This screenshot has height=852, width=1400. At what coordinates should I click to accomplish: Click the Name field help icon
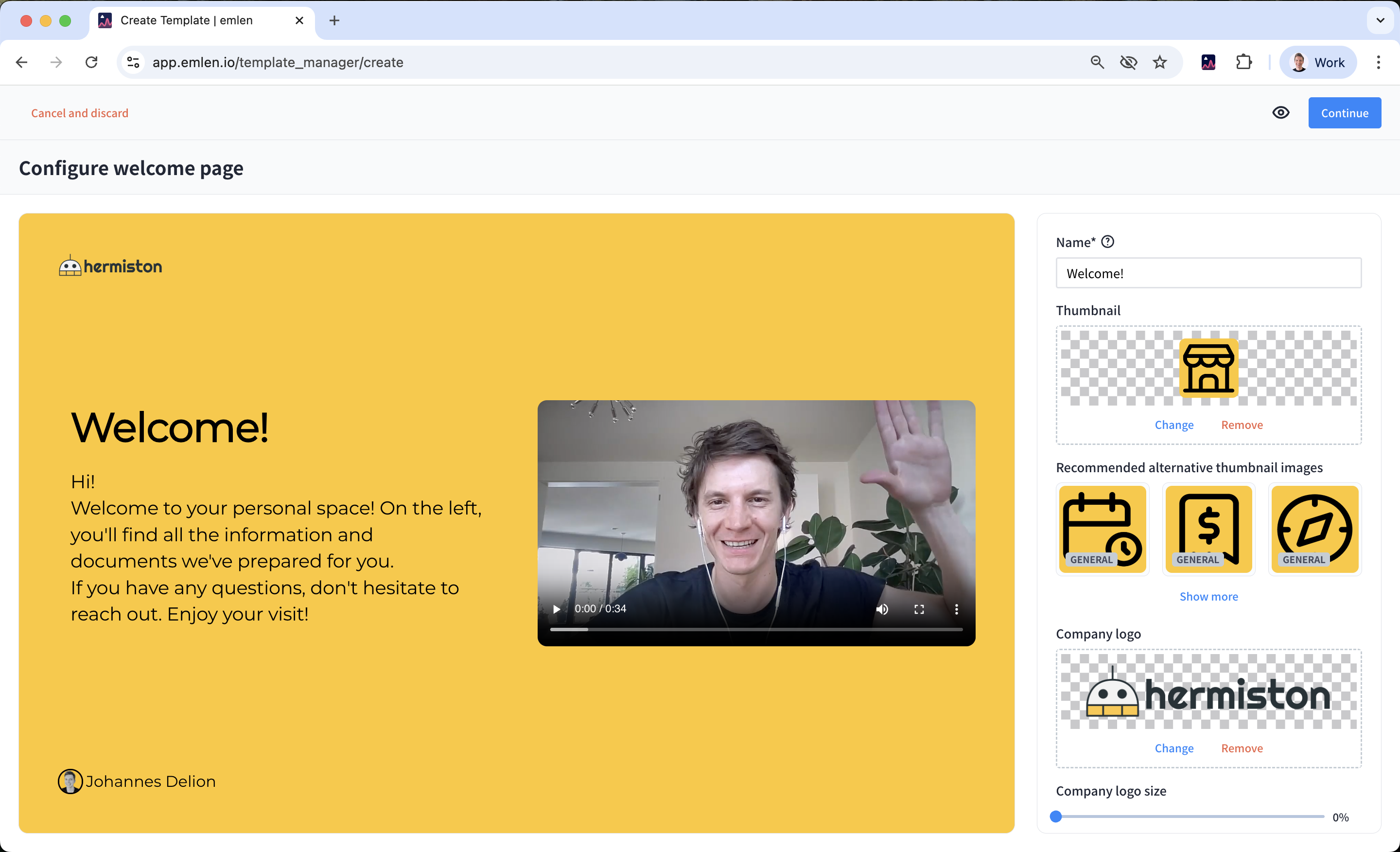pos(1107,242)
